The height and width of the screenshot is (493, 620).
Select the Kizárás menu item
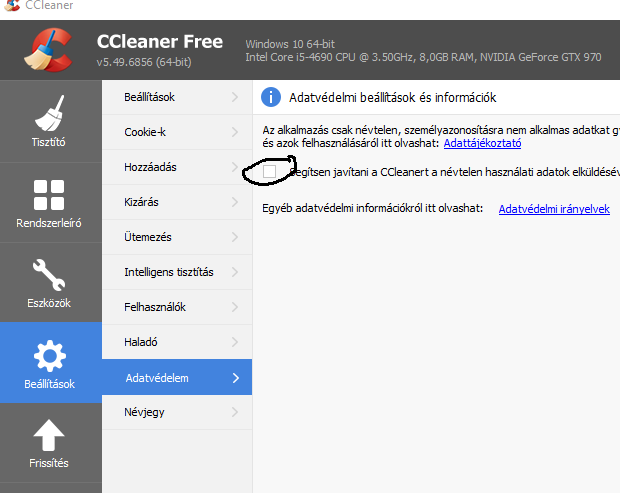pyautogui.click(x=177, y=202)
